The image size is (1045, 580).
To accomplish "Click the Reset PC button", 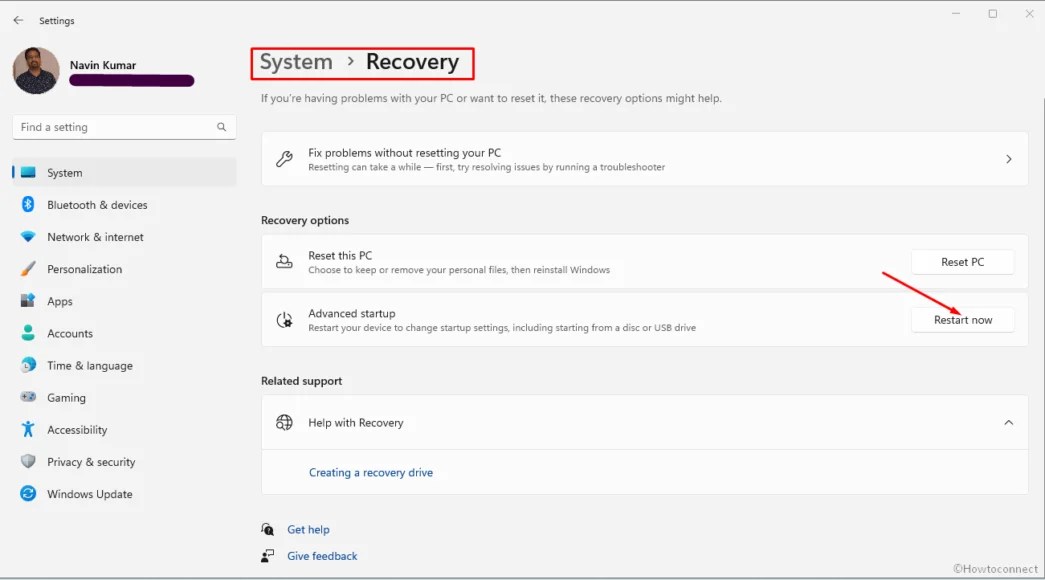I will click(x=962, y=261).
